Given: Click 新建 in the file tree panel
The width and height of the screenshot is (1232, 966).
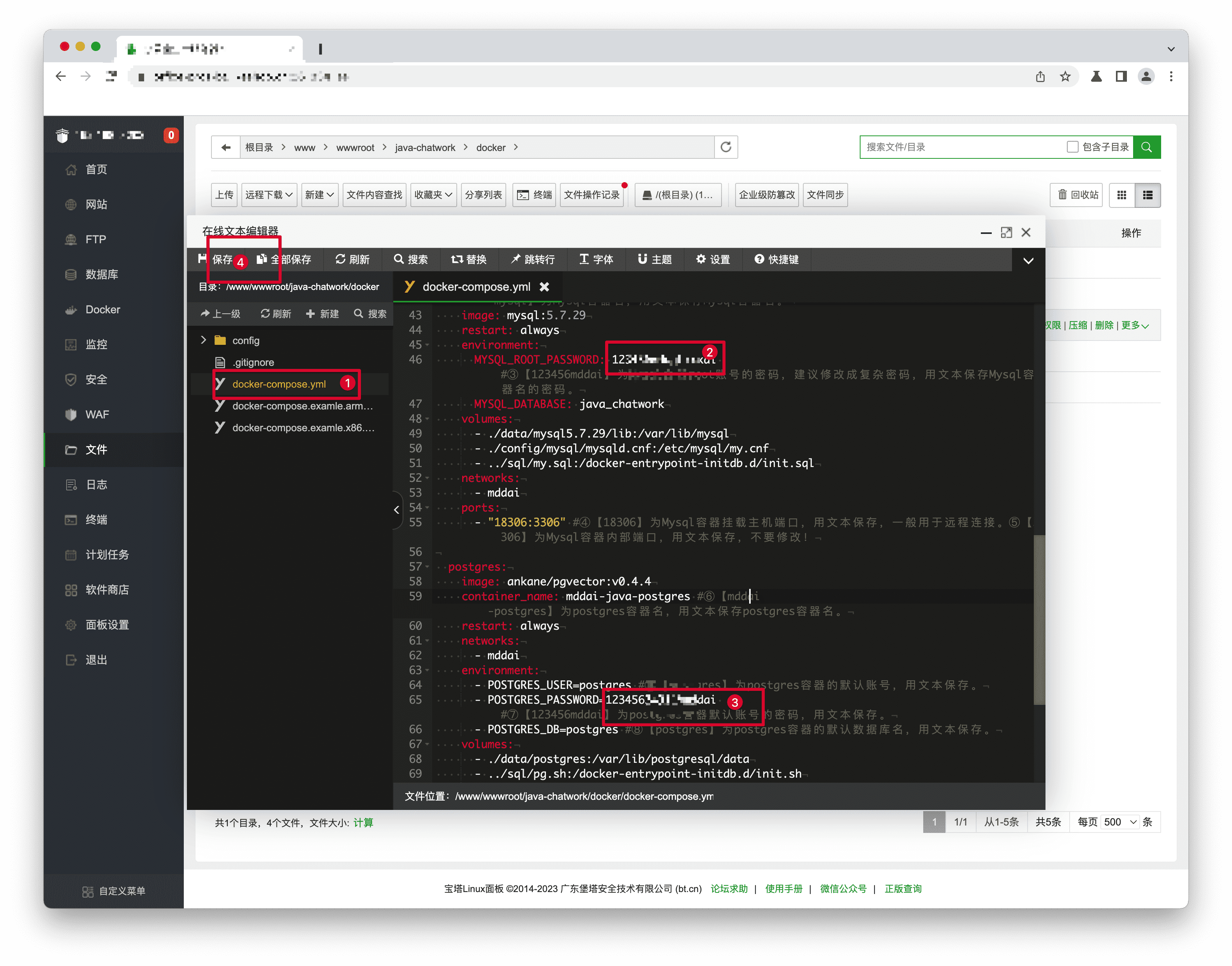Looking at the screenshot, I should click(x=322, y=314).
